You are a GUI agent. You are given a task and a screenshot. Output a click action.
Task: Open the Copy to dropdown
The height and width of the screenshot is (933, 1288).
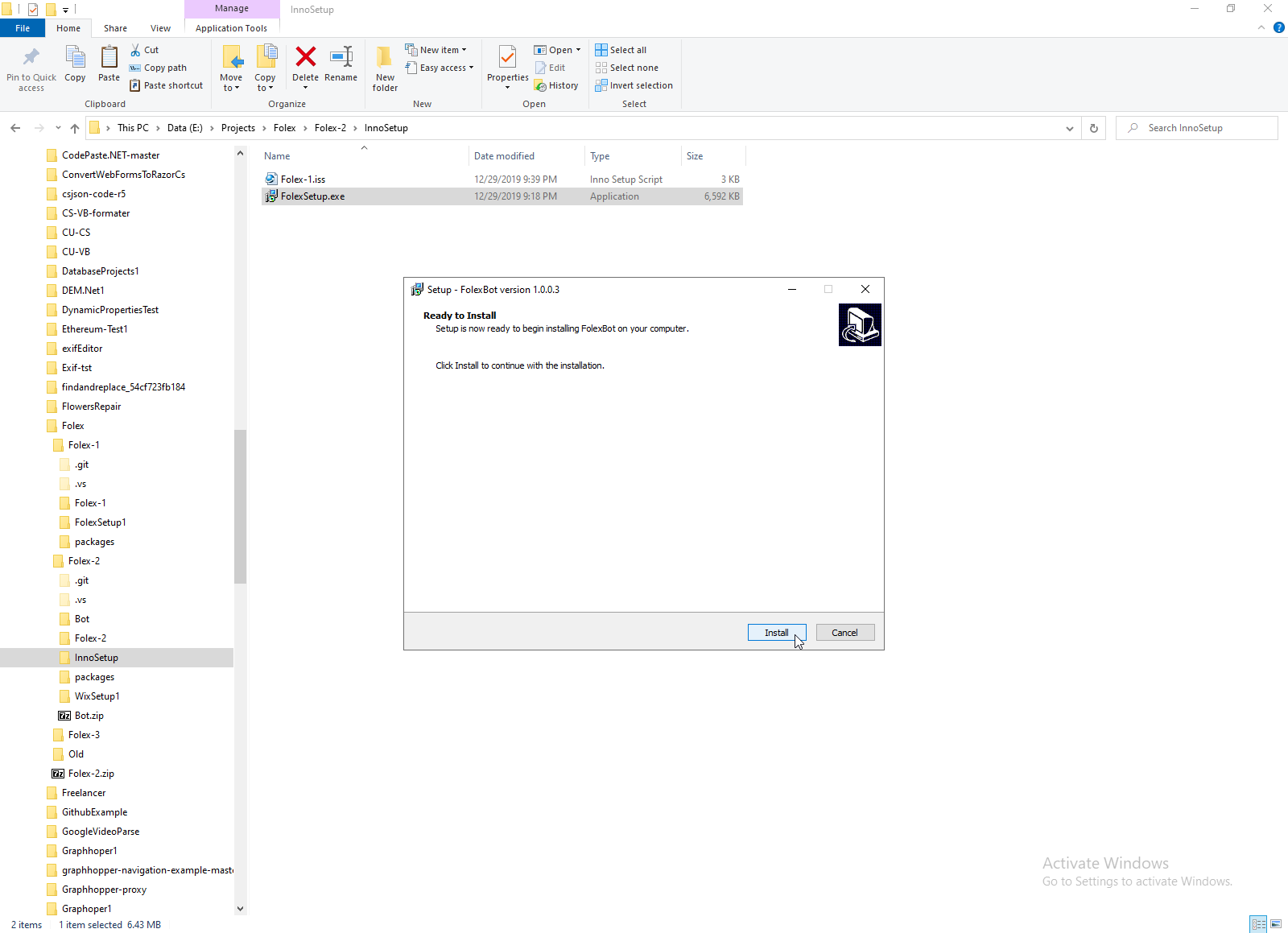(265, 83)
